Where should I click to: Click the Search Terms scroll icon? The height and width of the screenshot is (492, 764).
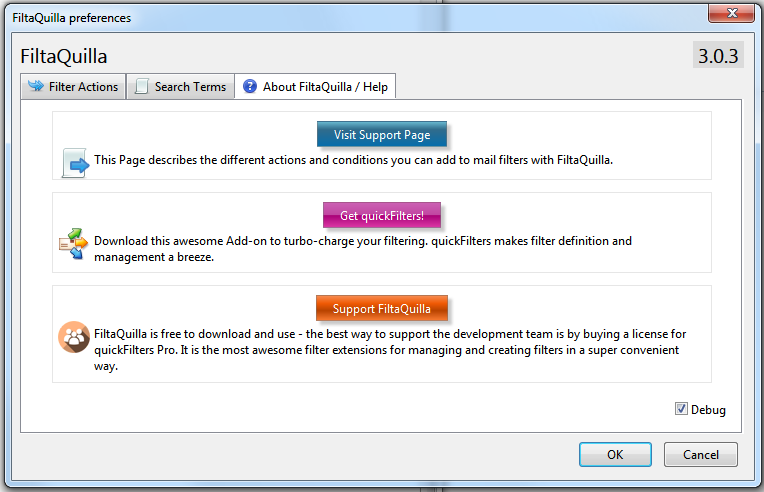pos(142,86)
